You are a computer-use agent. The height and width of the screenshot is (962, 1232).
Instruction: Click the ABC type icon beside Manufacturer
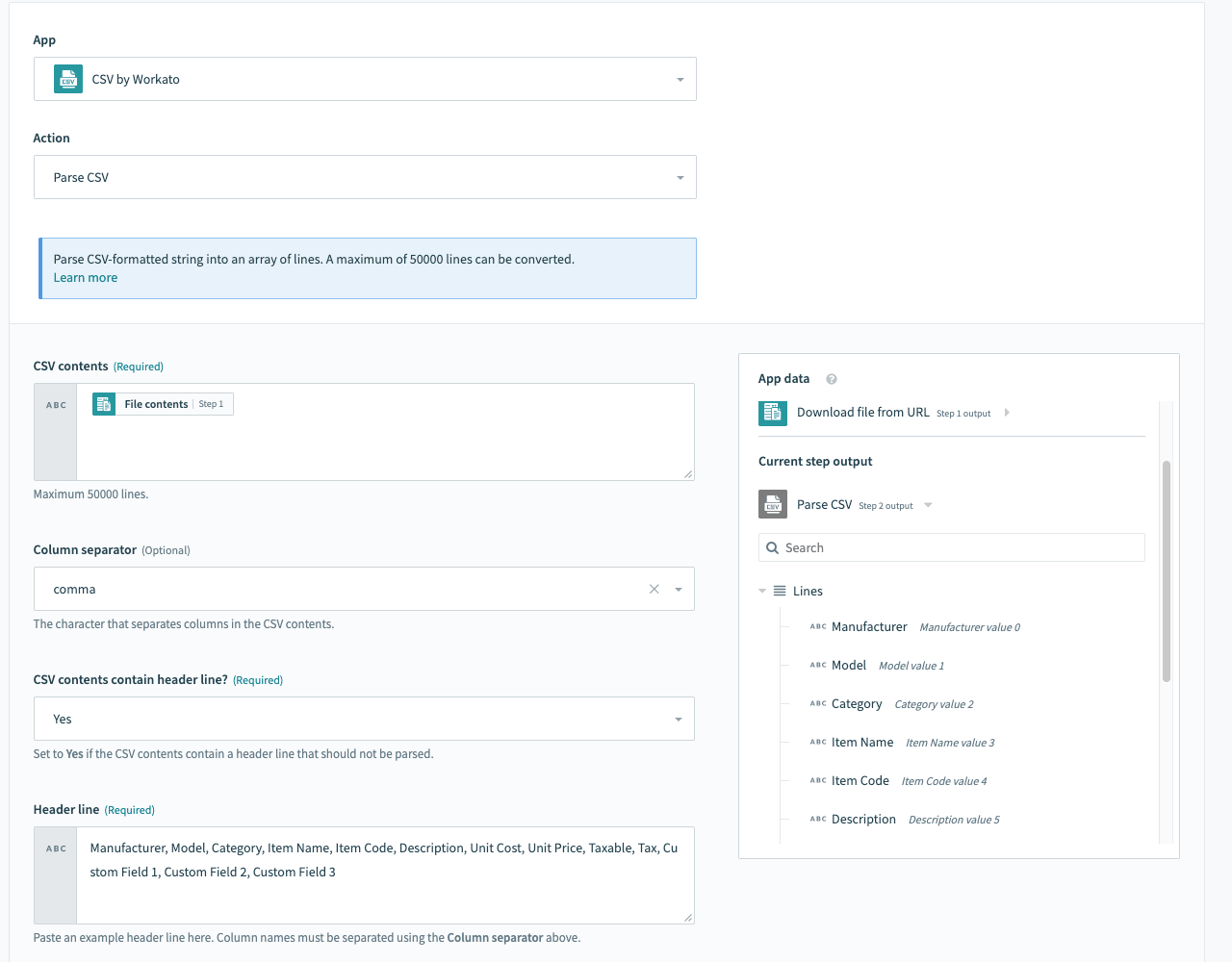817,626
